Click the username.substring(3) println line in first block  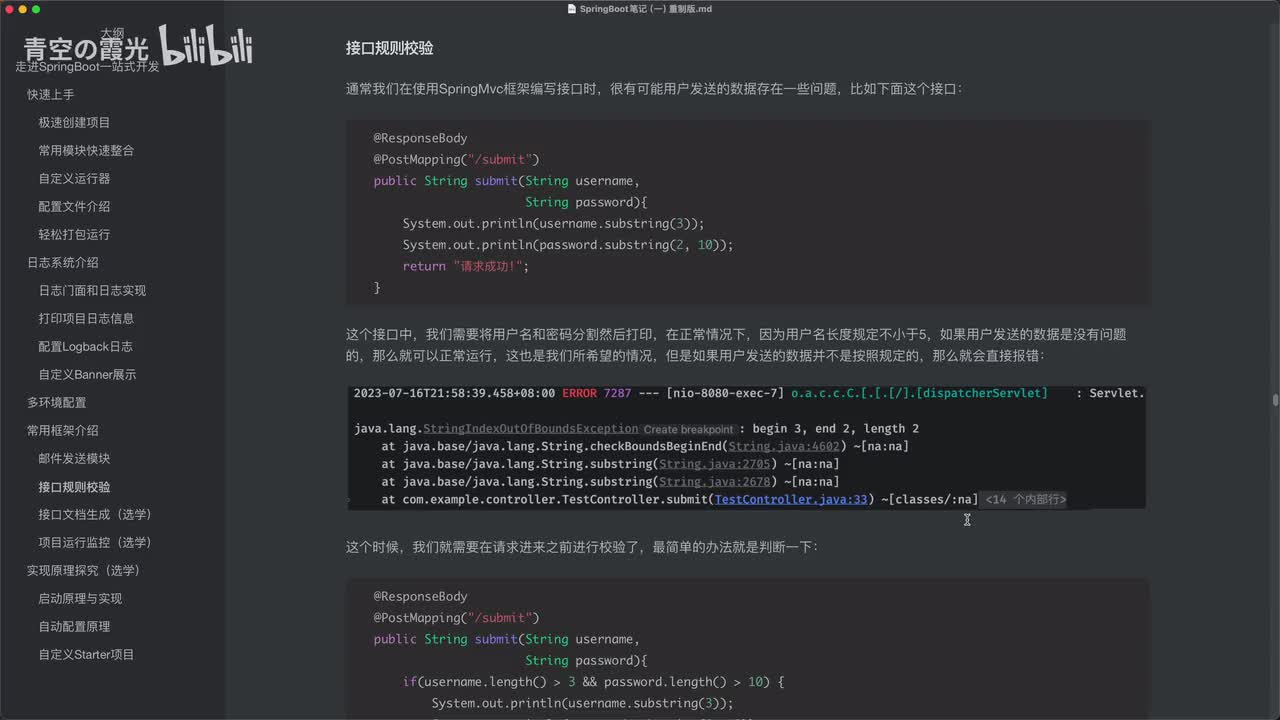[x=553, y=223]
